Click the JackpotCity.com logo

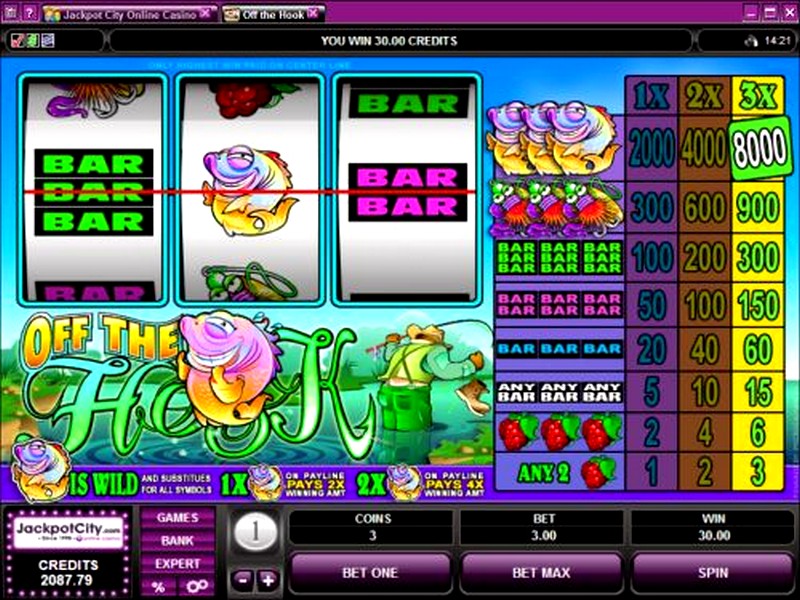click(68, 532)
